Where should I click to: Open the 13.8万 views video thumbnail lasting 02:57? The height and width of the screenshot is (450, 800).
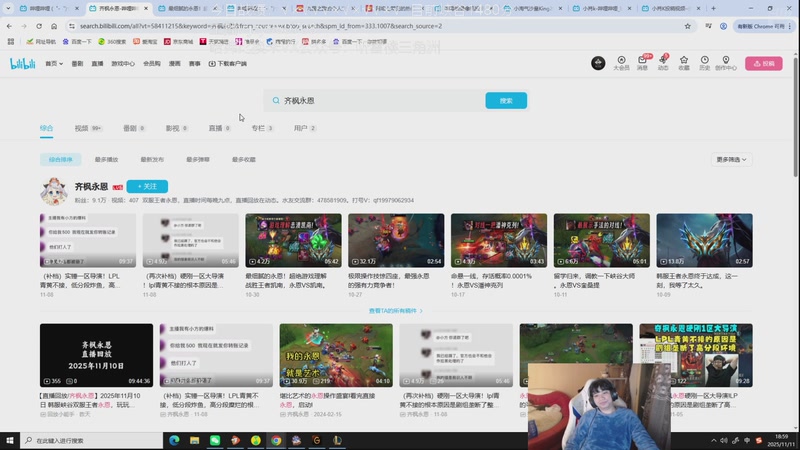(704, 240)
